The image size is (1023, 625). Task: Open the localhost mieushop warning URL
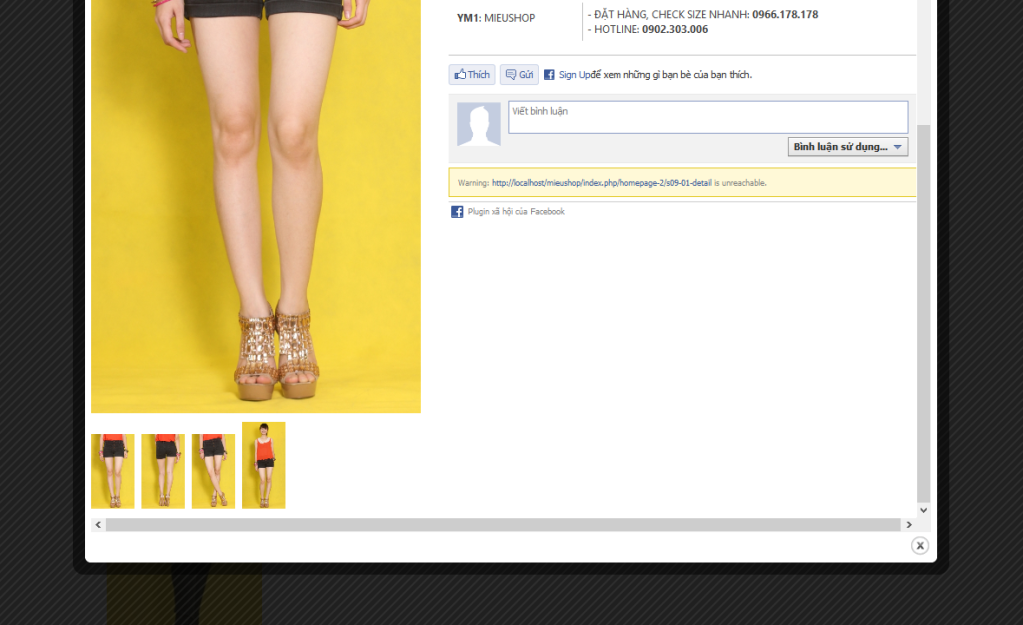coord(602,183)
